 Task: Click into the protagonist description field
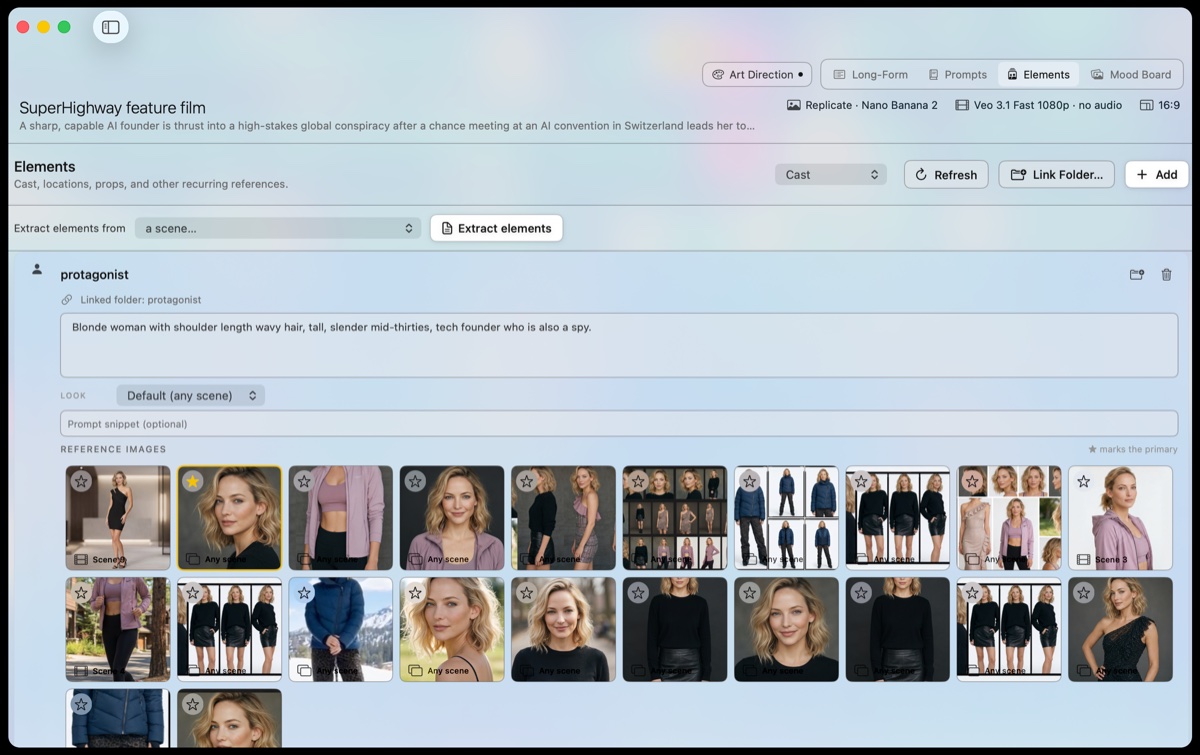619,345
